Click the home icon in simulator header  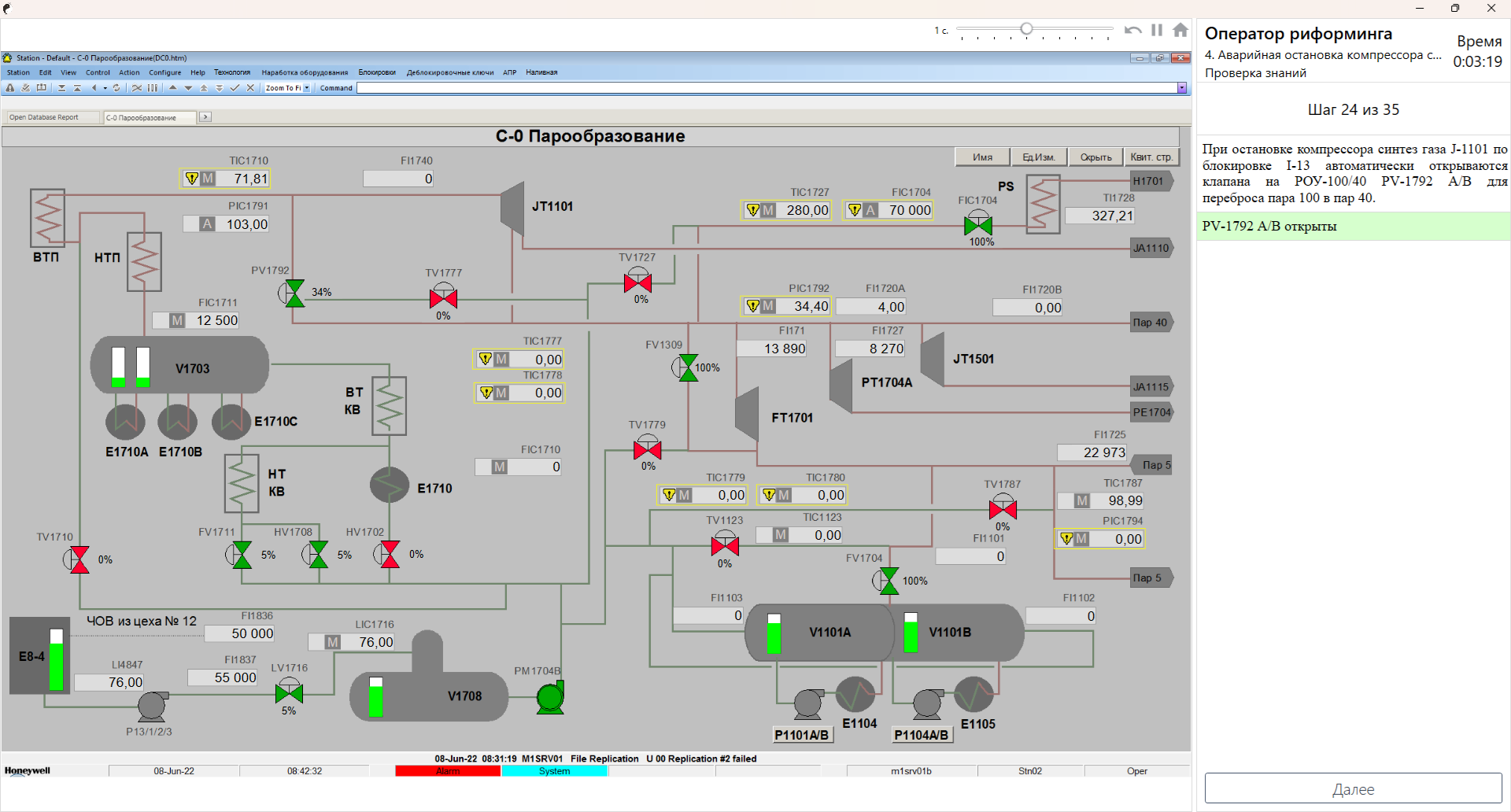pyautogui.click(x=1180, y=30)
